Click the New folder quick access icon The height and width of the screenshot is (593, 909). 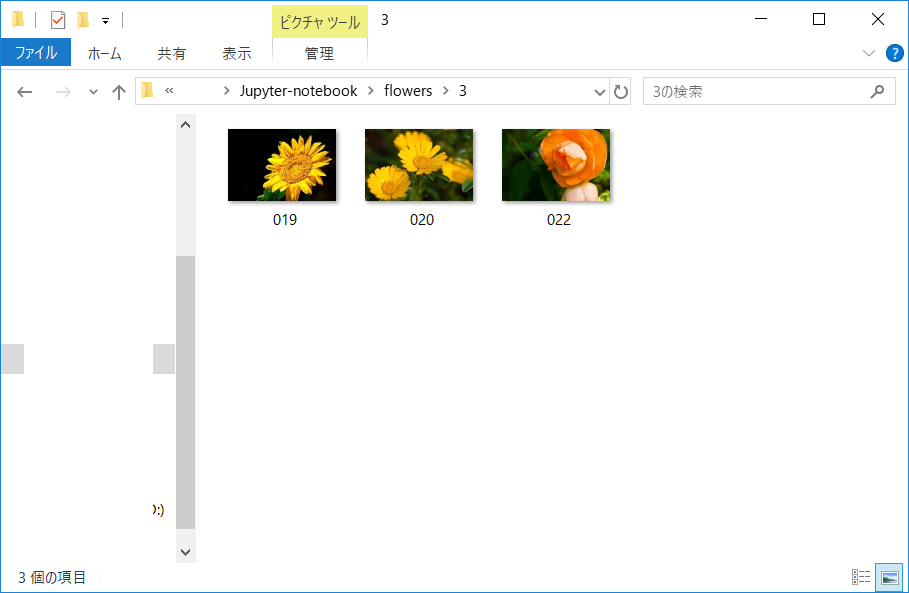click(83, 20)
